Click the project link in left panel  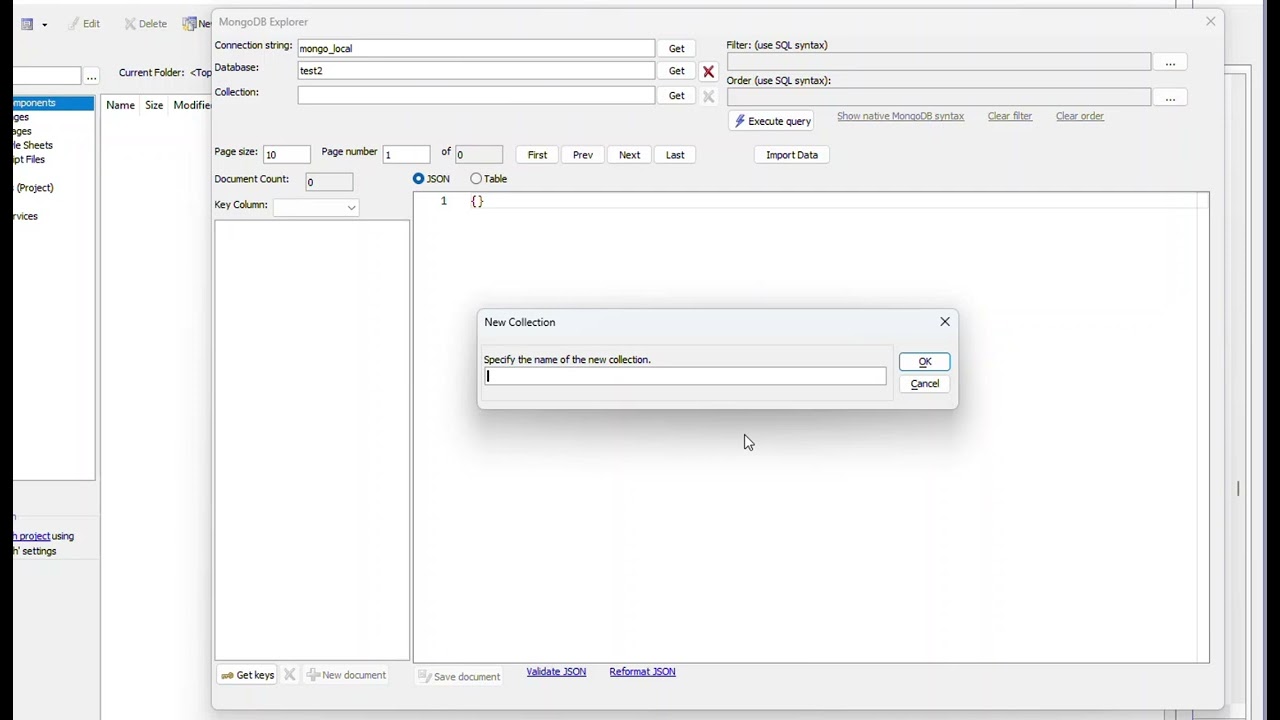(33, 536)
